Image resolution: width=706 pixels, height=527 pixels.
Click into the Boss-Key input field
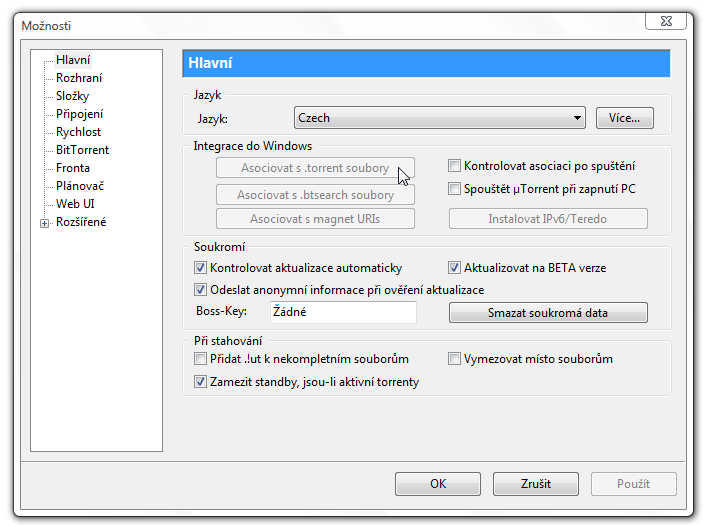343,312
